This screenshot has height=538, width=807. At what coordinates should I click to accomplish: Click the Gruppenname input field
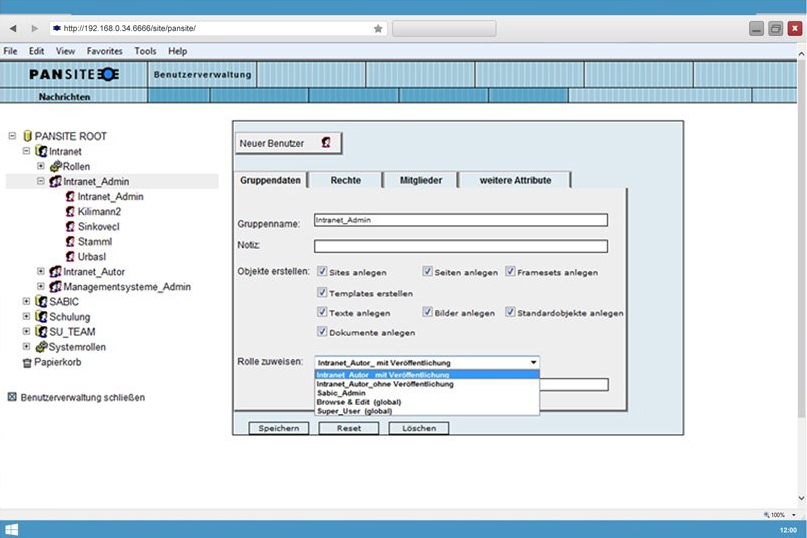pos(461,220)
